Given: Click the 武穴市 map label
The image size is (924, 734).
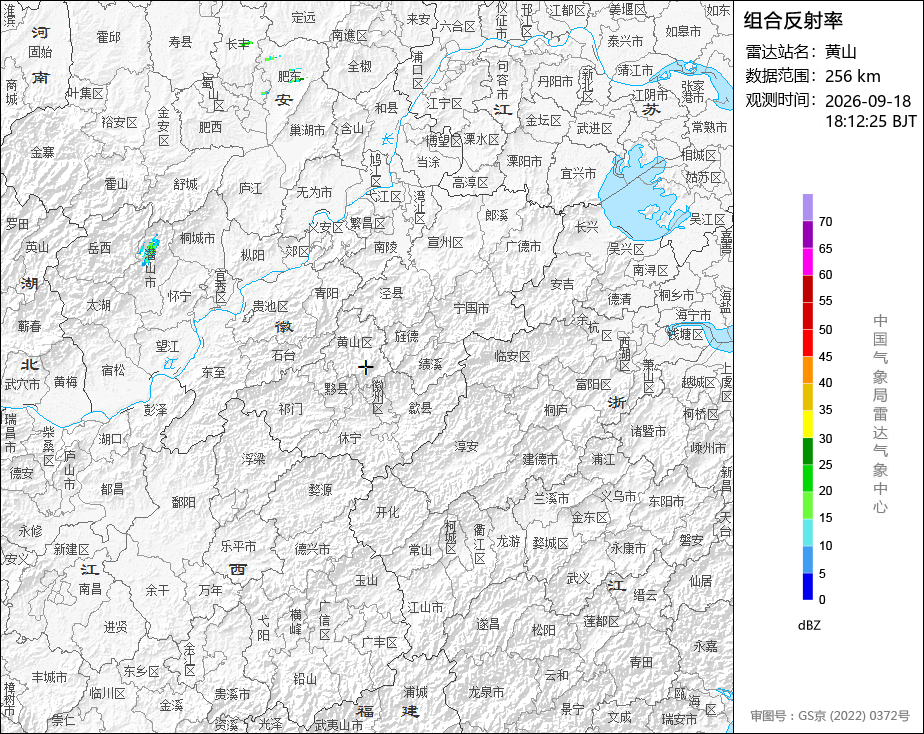Looking at the screenshot, I should (22, 384).
